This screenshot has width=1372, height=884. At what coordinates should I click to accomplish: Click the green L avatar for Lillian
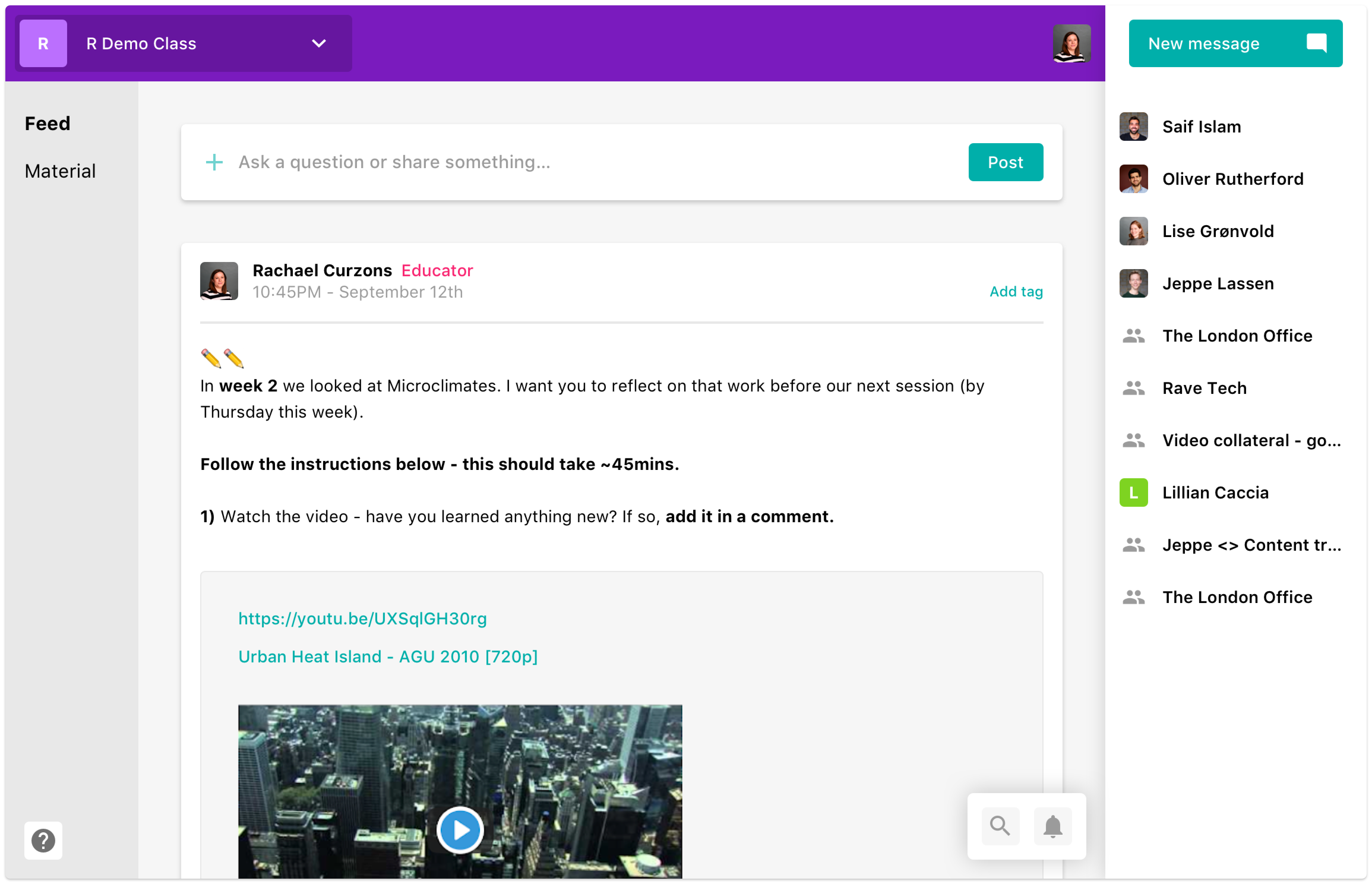pos(1133,492)
